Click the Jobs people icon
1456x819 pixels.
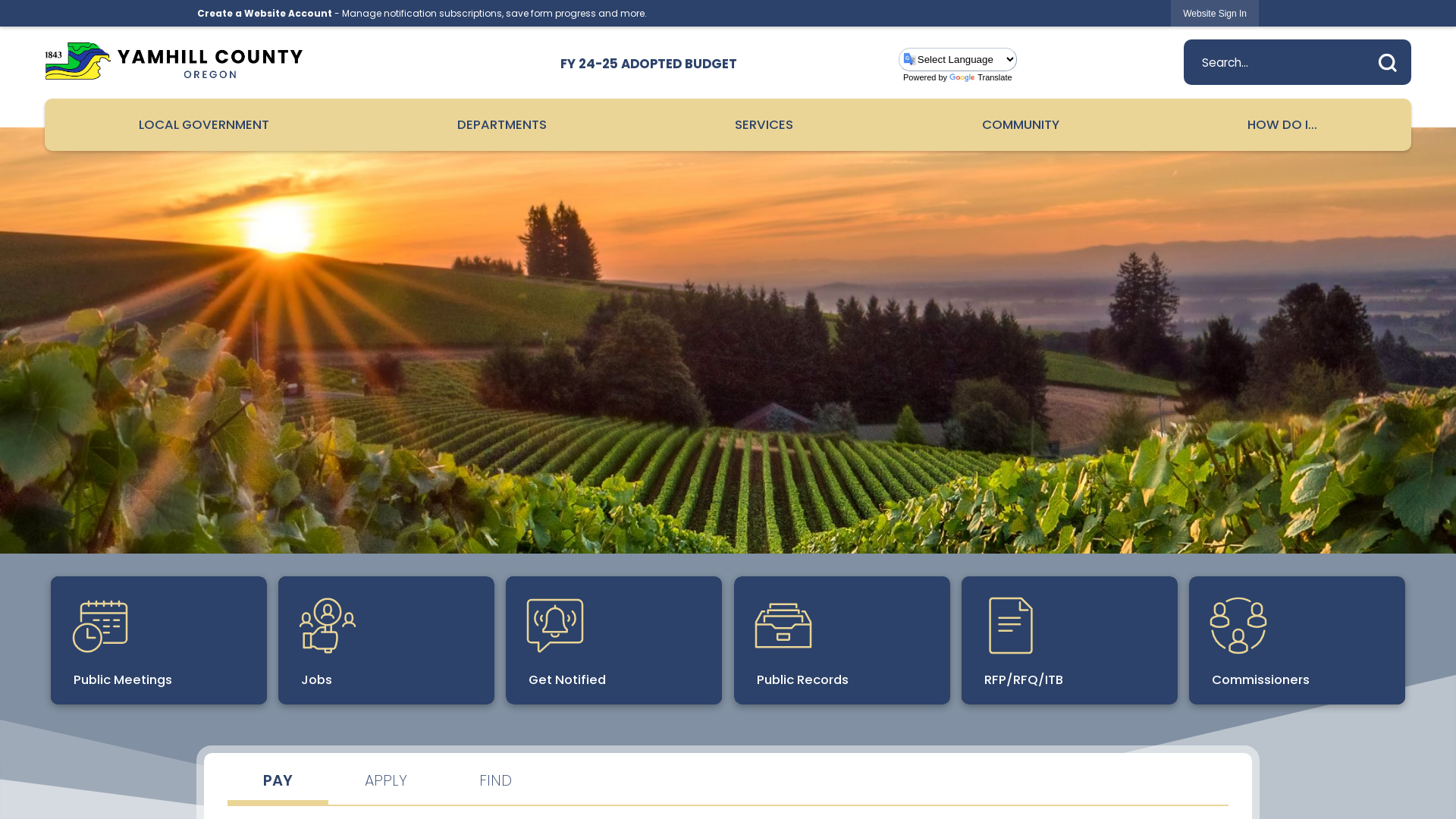(327, 624)
